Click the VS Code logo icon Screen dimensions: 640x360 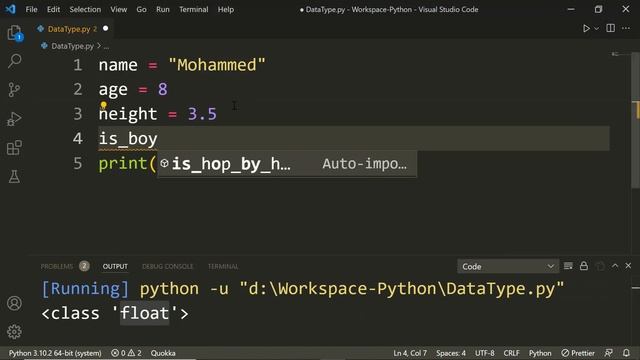click(11, 9)
